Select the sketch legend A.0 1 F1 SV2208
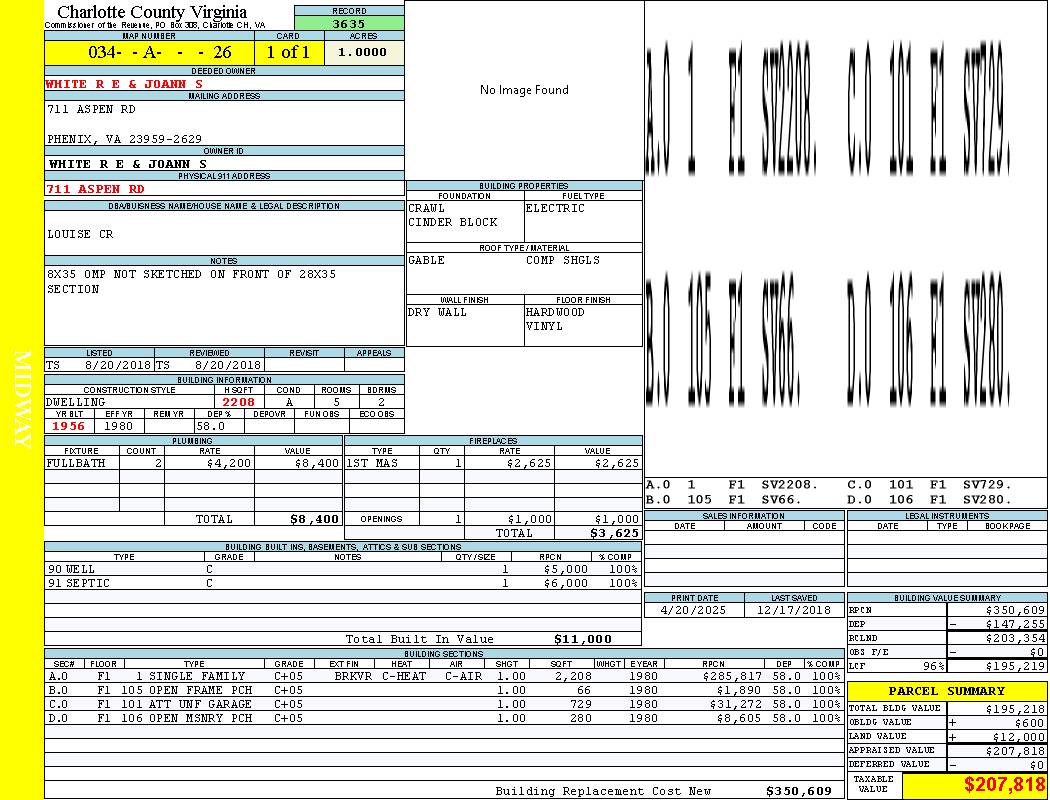The height and width of the screenshot is (800, 1050). point(732,485)
